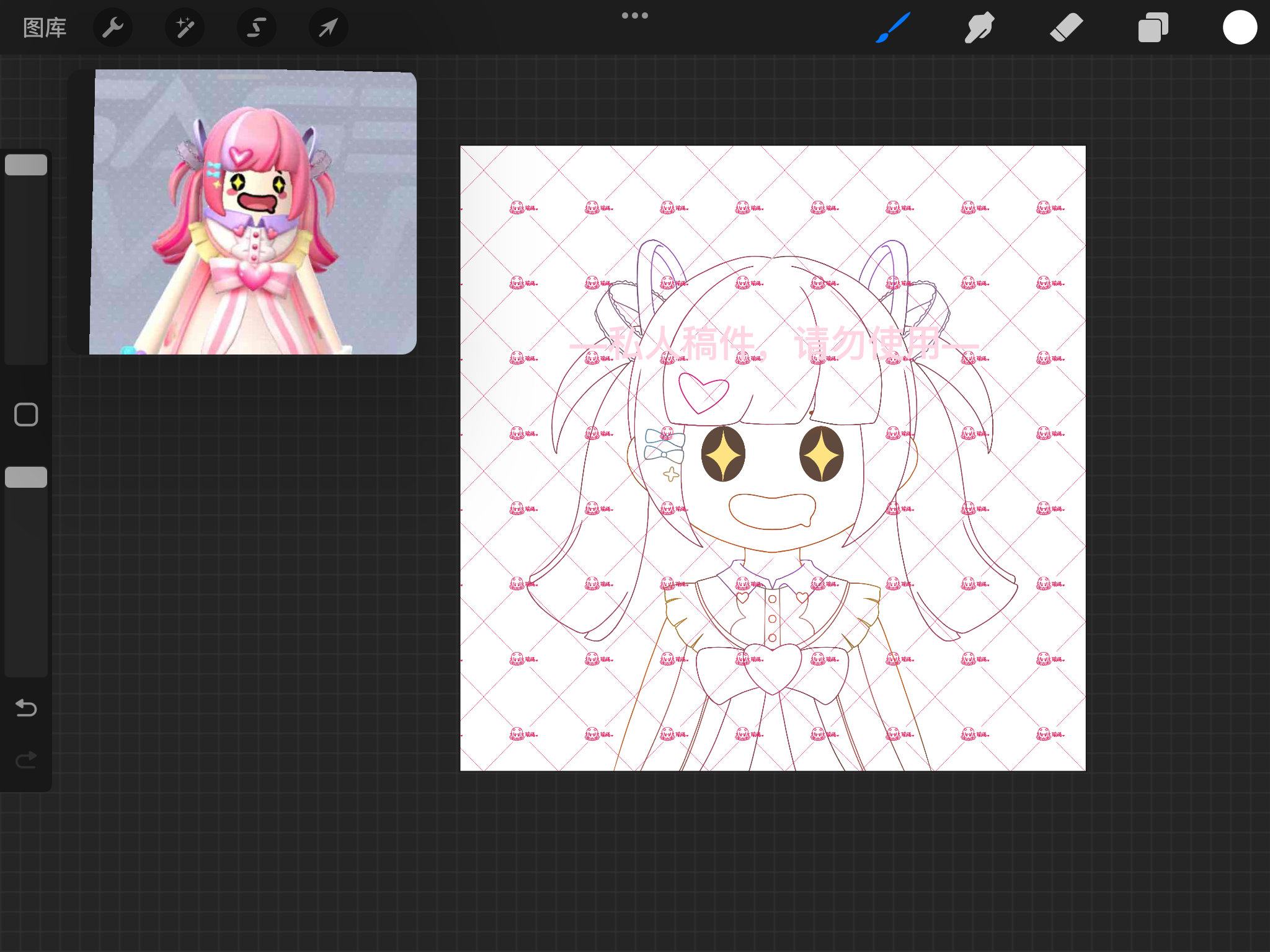Open the white color picker circle
Viewport: 1270px width, 952px height.
point(1240,28)
